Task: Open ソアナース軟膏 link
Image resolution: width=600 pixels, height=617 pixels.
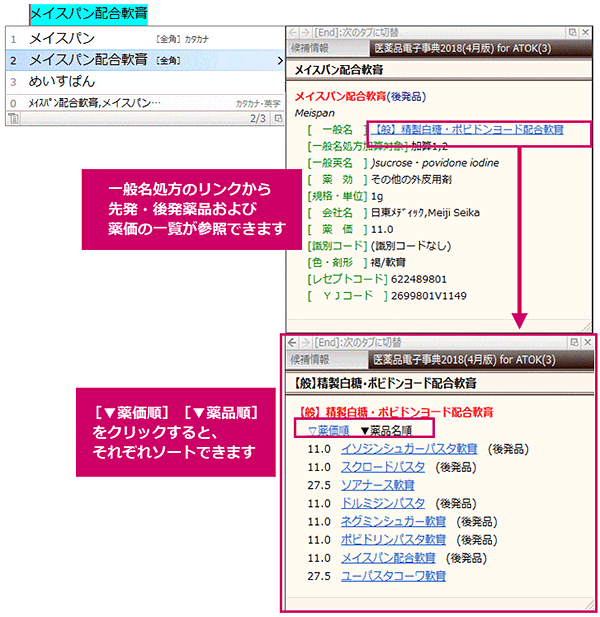Action: tap(378, 485)
